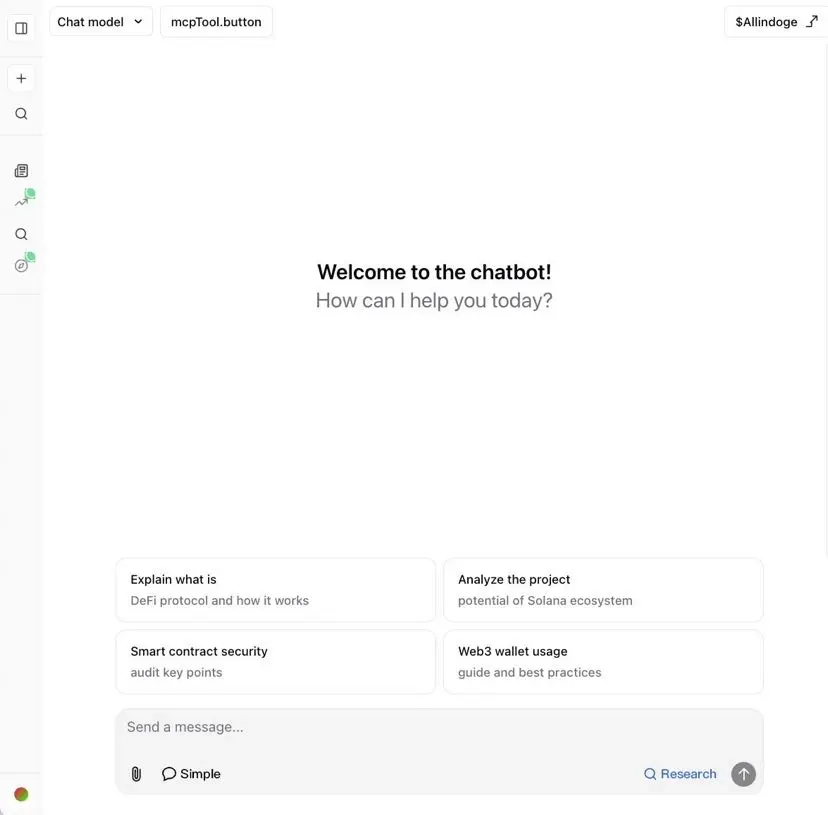Pick 'Smart contract security' suggestion card
Image resolution: width=828 pixels, height=815 pixels.
[275, 662]
